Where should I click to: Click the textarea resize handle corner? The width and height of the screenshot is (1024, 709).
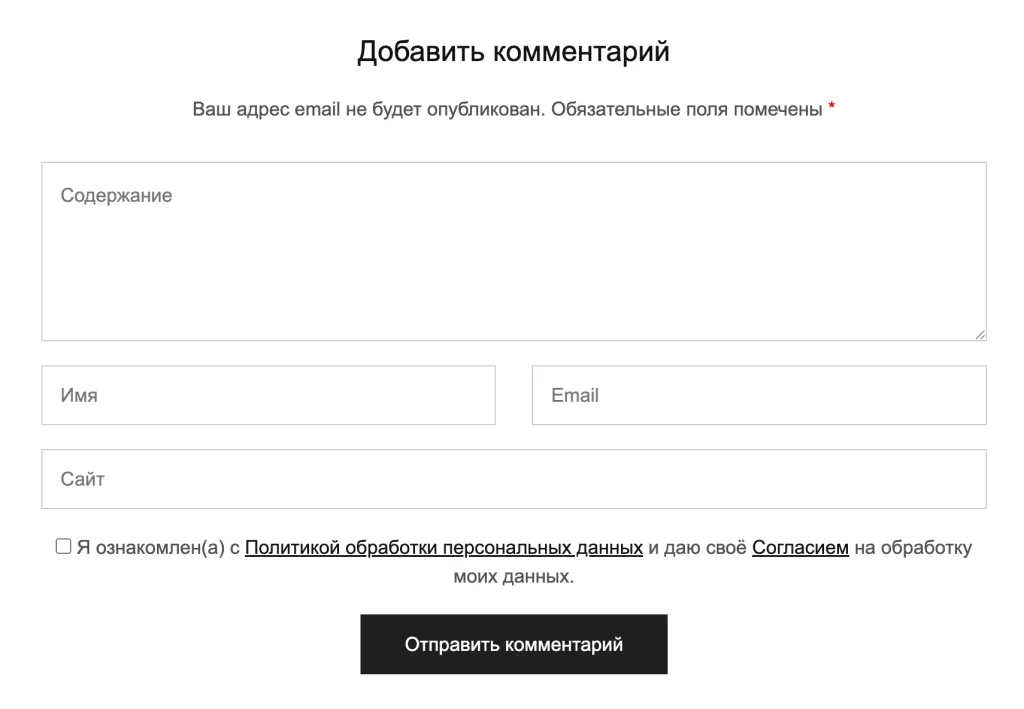[x=979, y=334]
